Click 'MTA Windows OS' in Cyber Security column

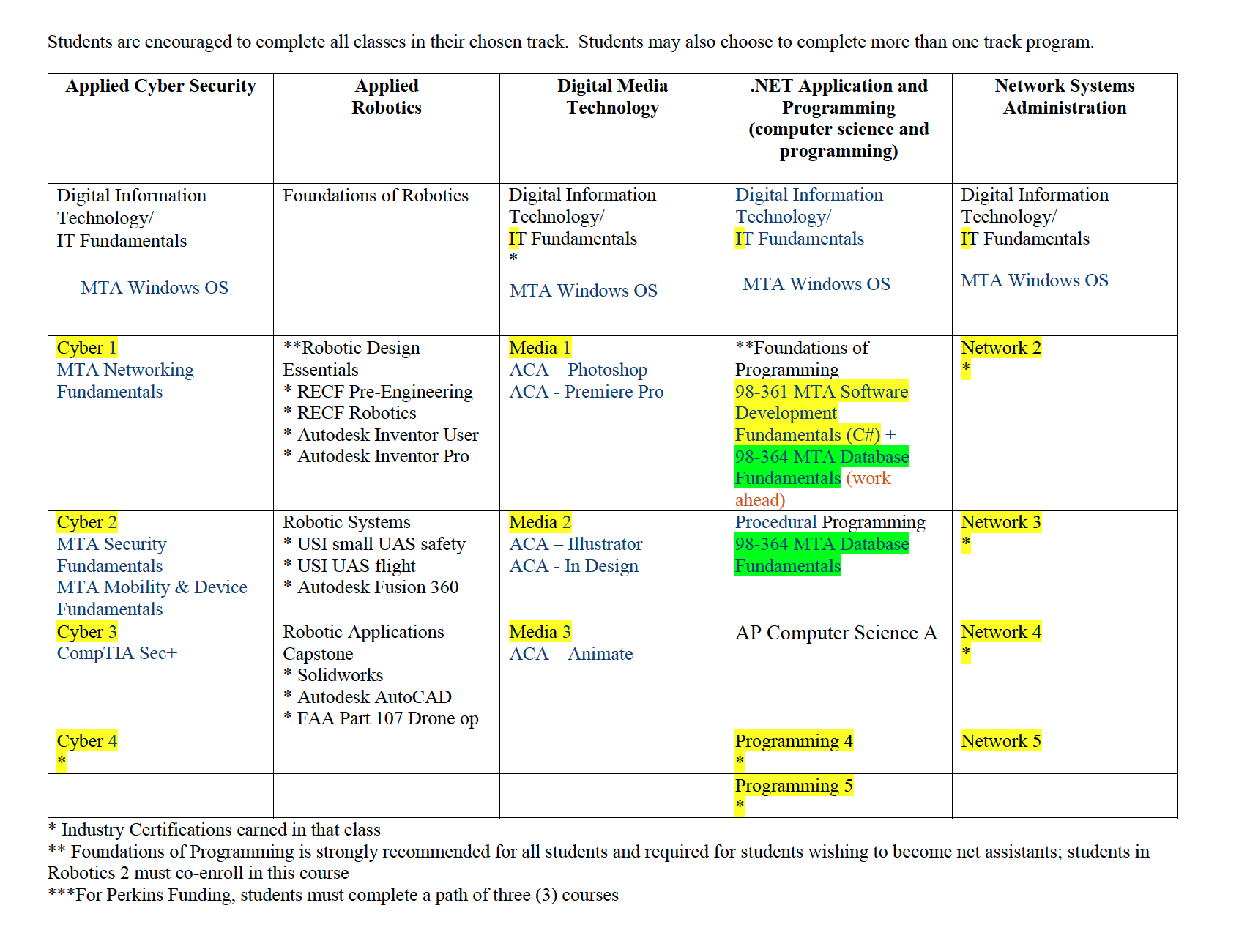(x=155, y=288)
